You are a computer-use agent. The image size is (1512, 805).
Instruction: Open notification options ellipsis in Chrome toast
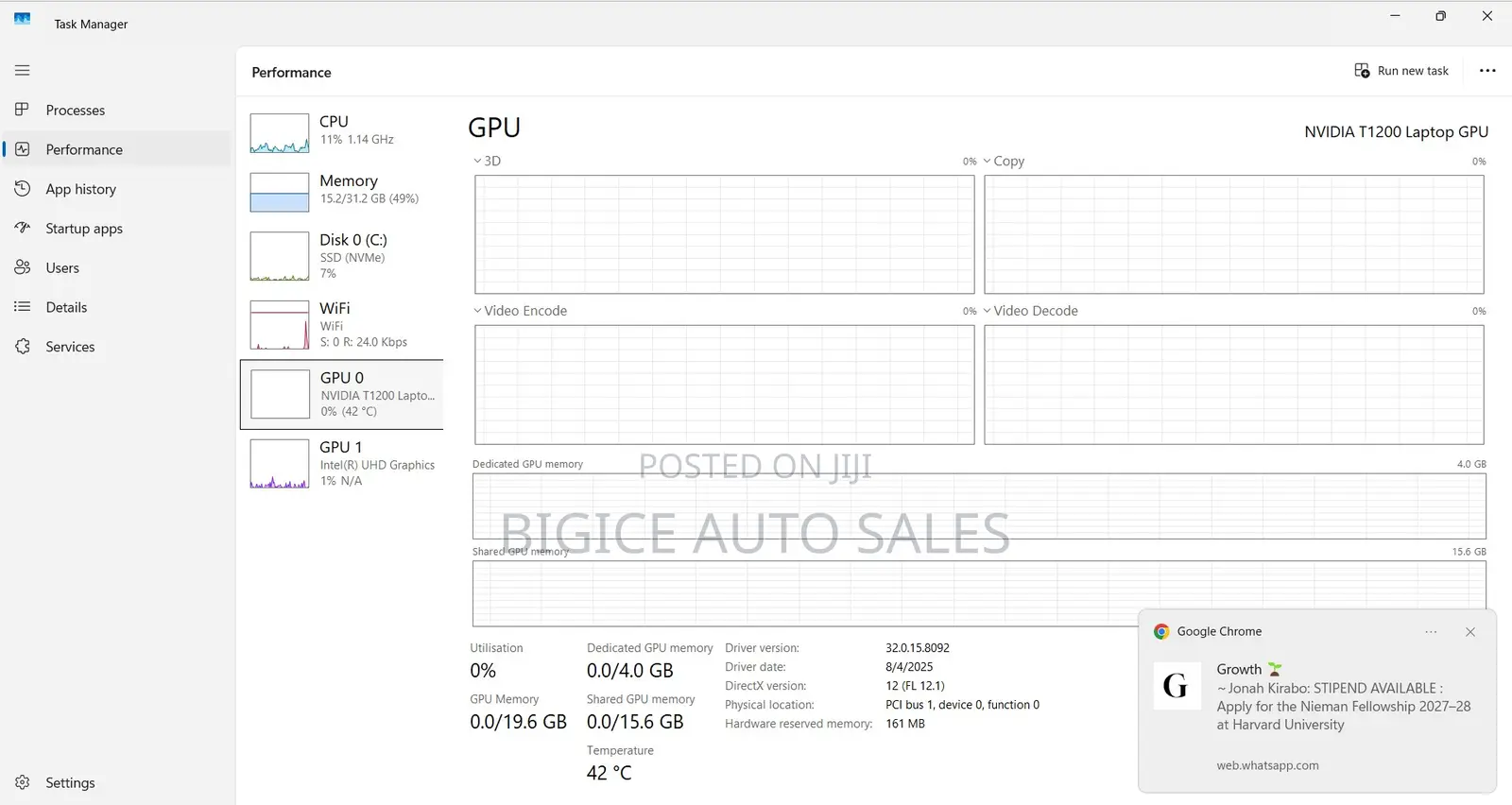(x=1431, y=632)
